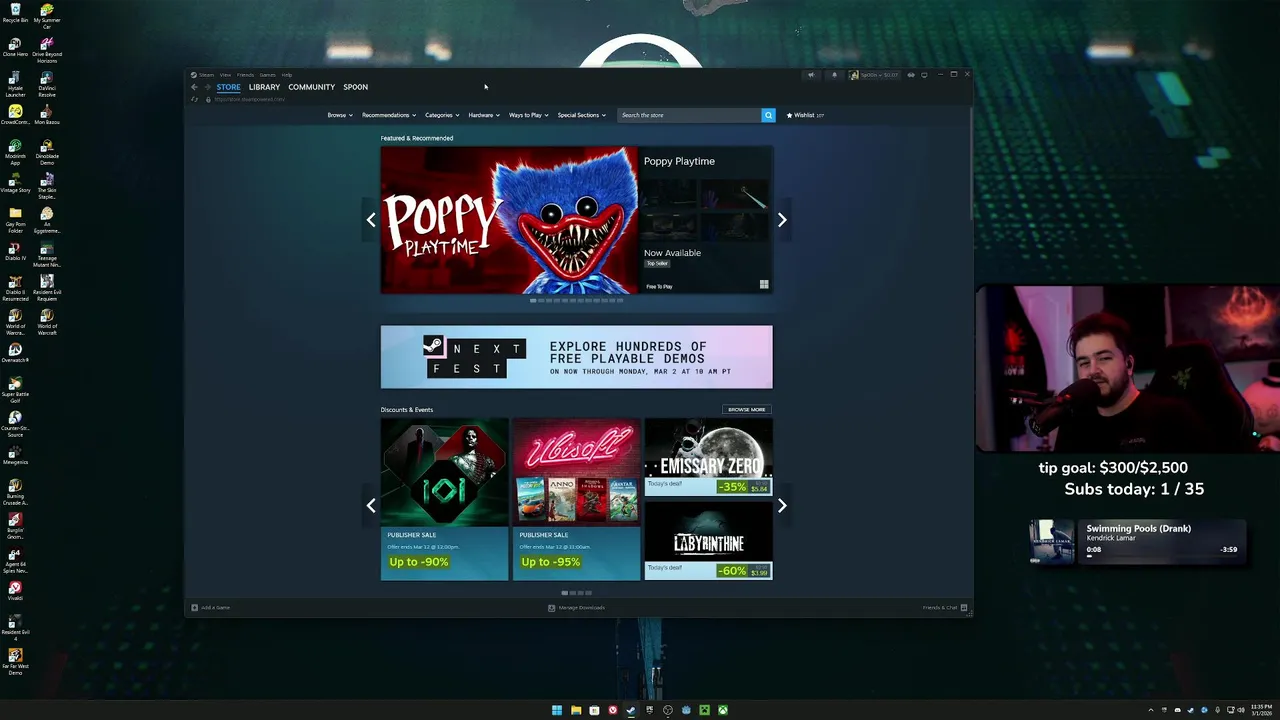Click in the store search field

(689, 115)
